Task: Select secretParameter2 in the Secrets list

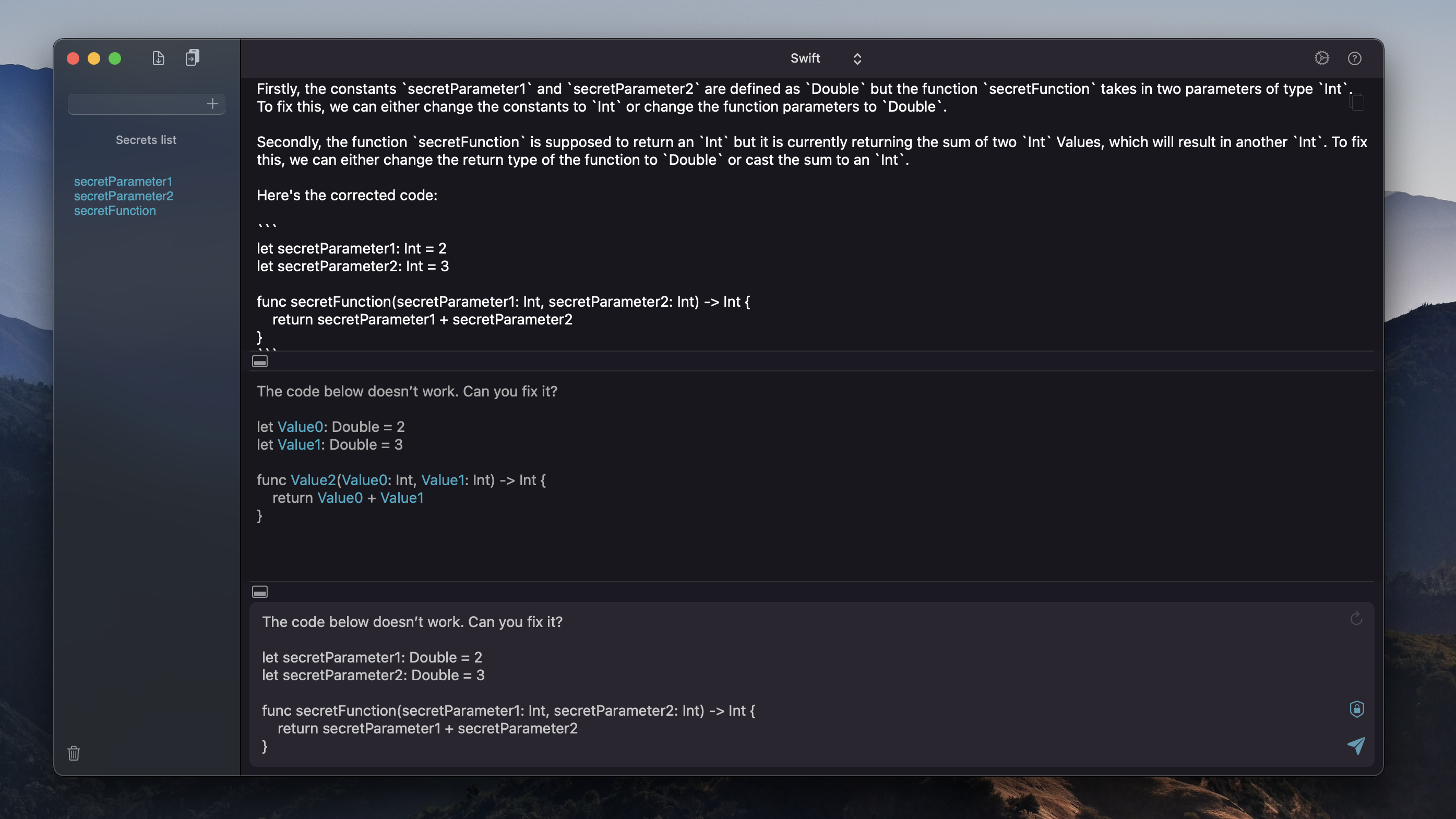Action: 124,196
